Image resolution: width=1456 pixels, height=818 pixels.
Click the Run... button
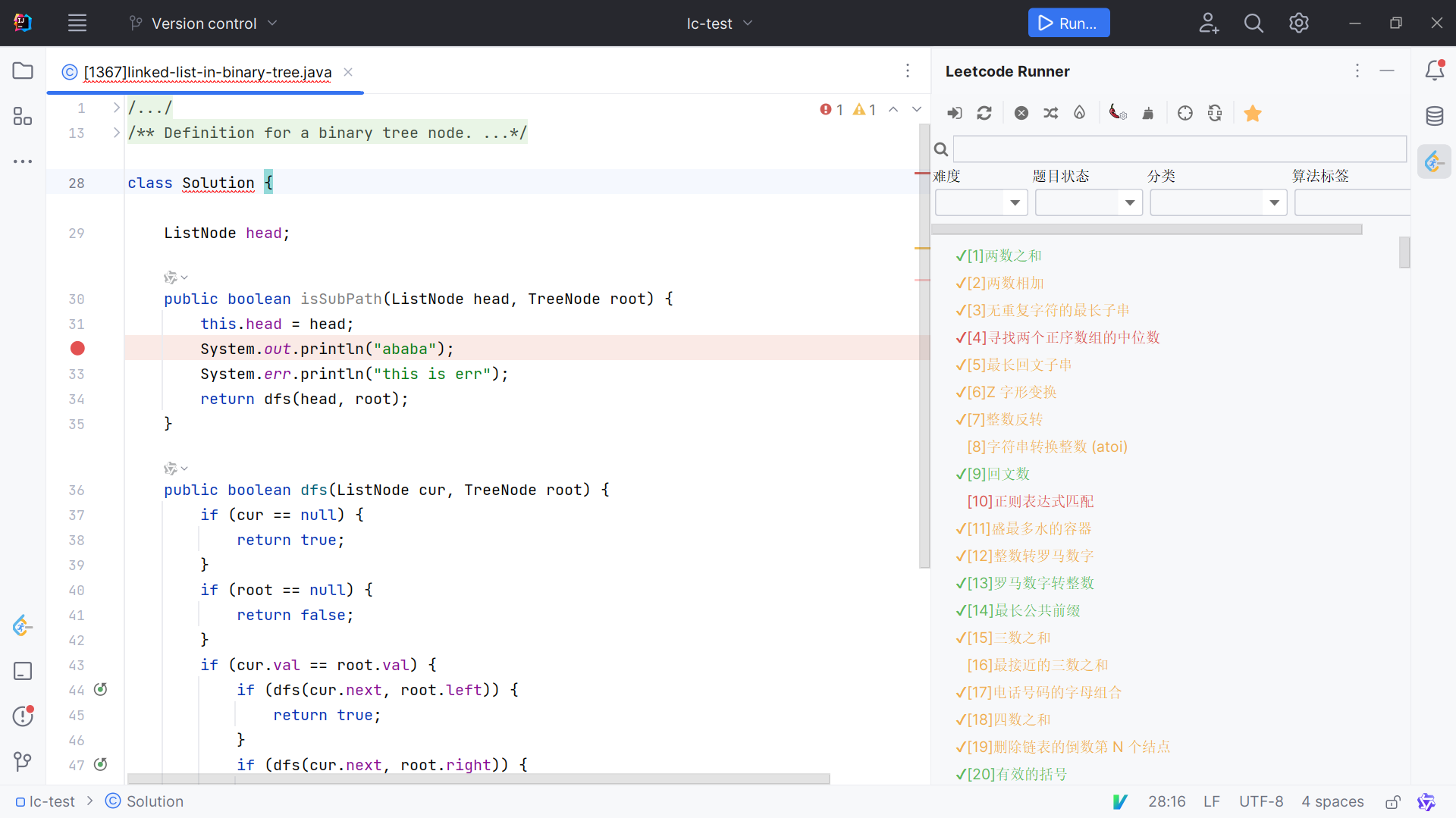[1068, 23]
